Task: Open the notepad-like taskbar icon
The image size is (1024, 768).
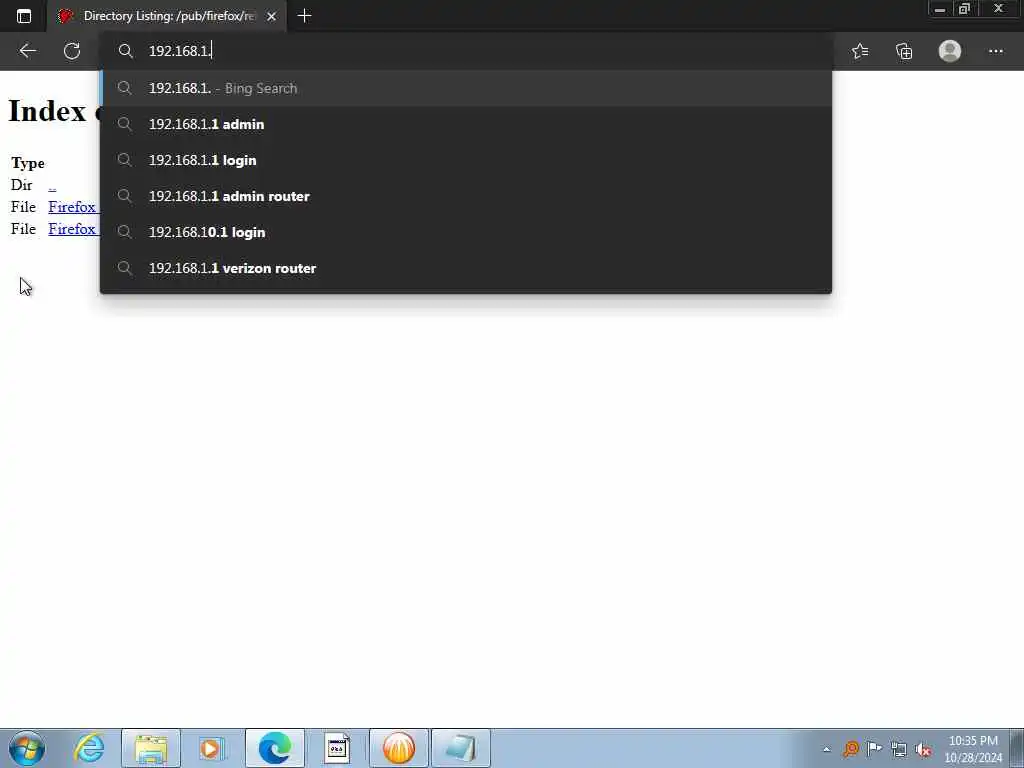Action: point(460,748)
